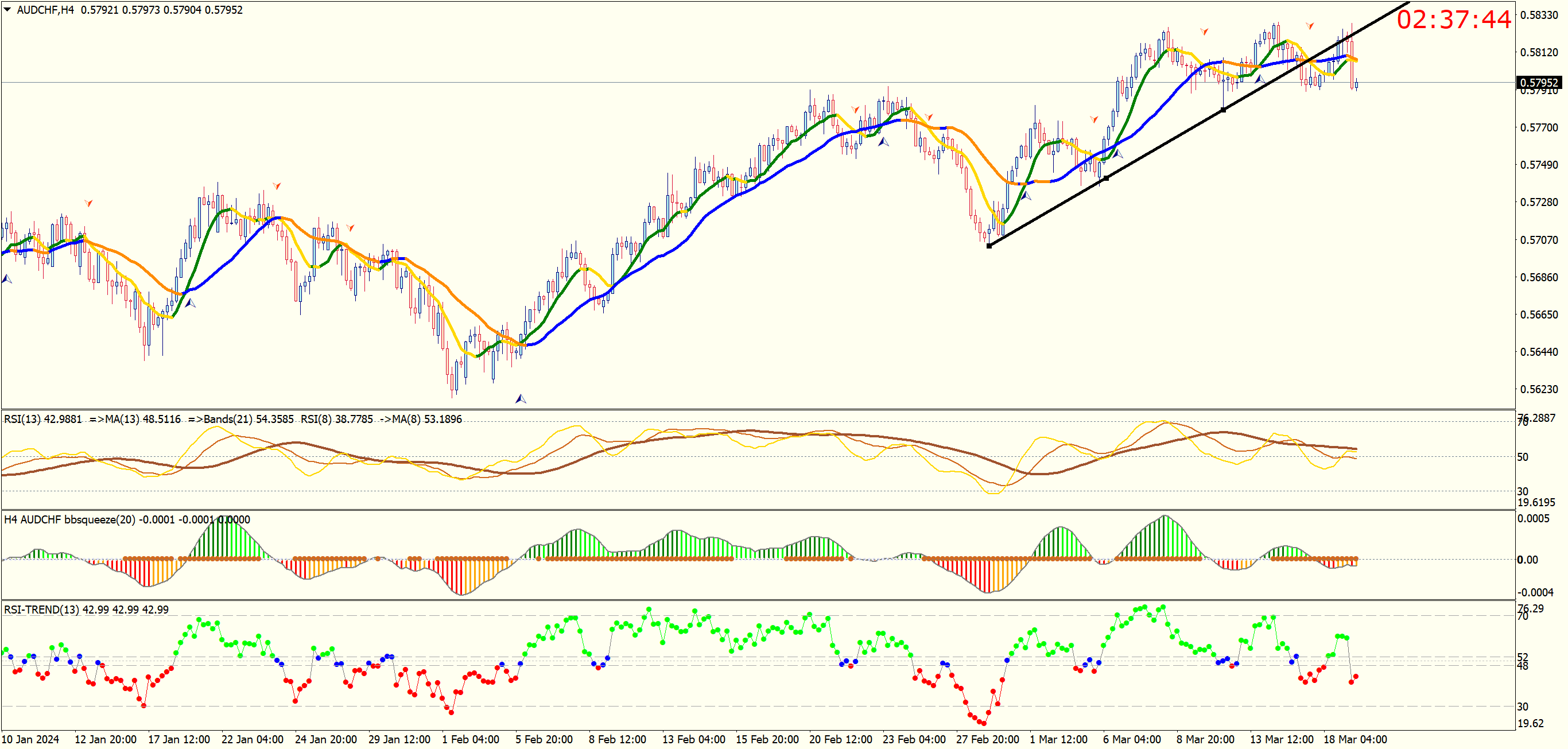Viewport: 1568px width, 749px height.
Task: Click the red down arrow above 12 Jan candles
Action: 89,203
